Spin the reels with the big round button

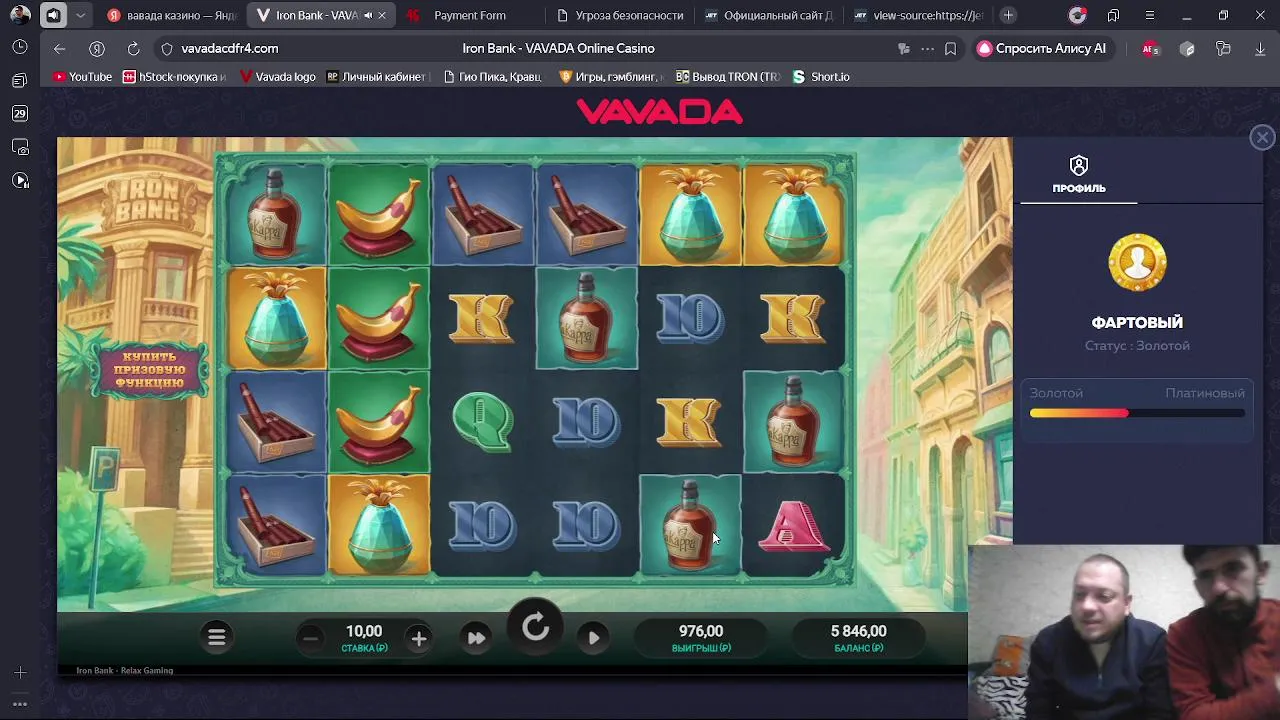pyautogui.click(x=535, y=628)
